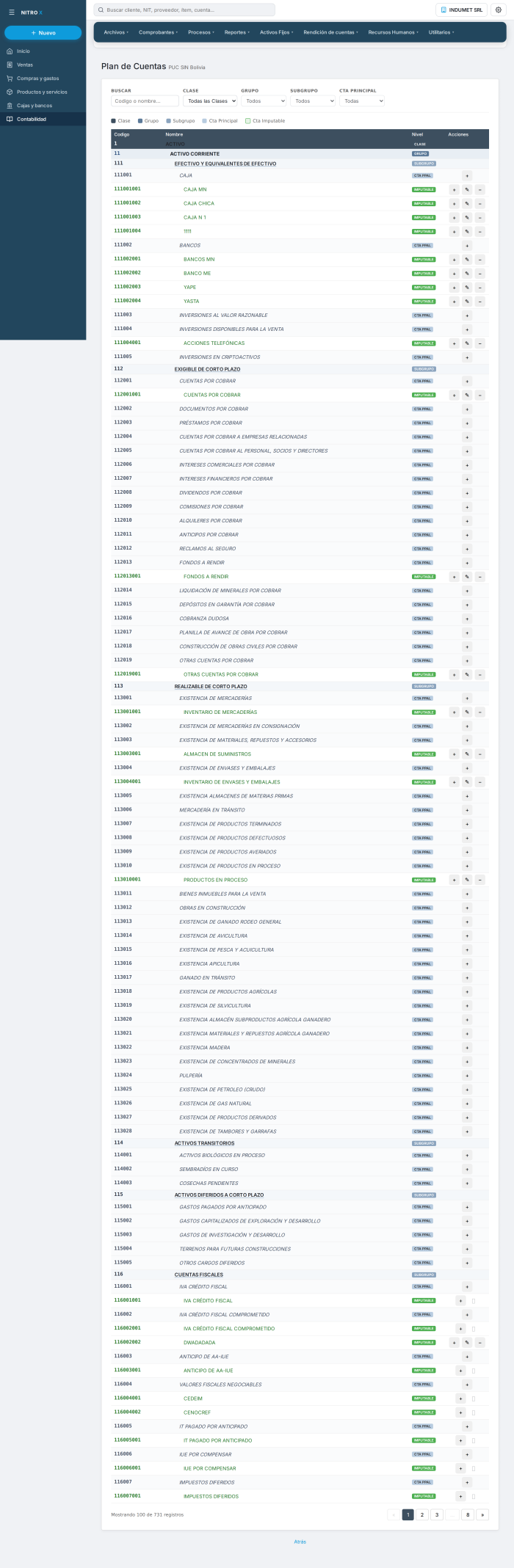Click the Codigo o nombre search field
Screen dimensions: 514x1568
pos(145,101)
